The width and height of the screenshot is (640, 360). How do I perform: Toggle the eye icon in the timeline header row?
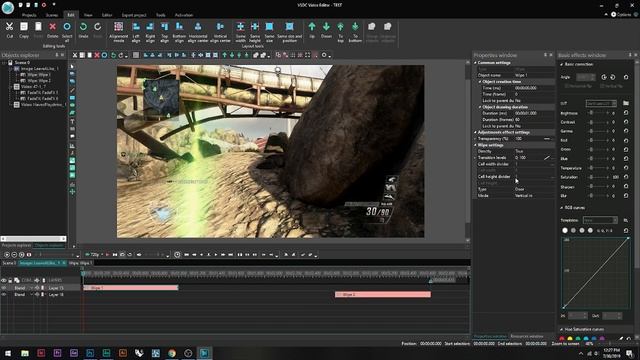[4, 280]
